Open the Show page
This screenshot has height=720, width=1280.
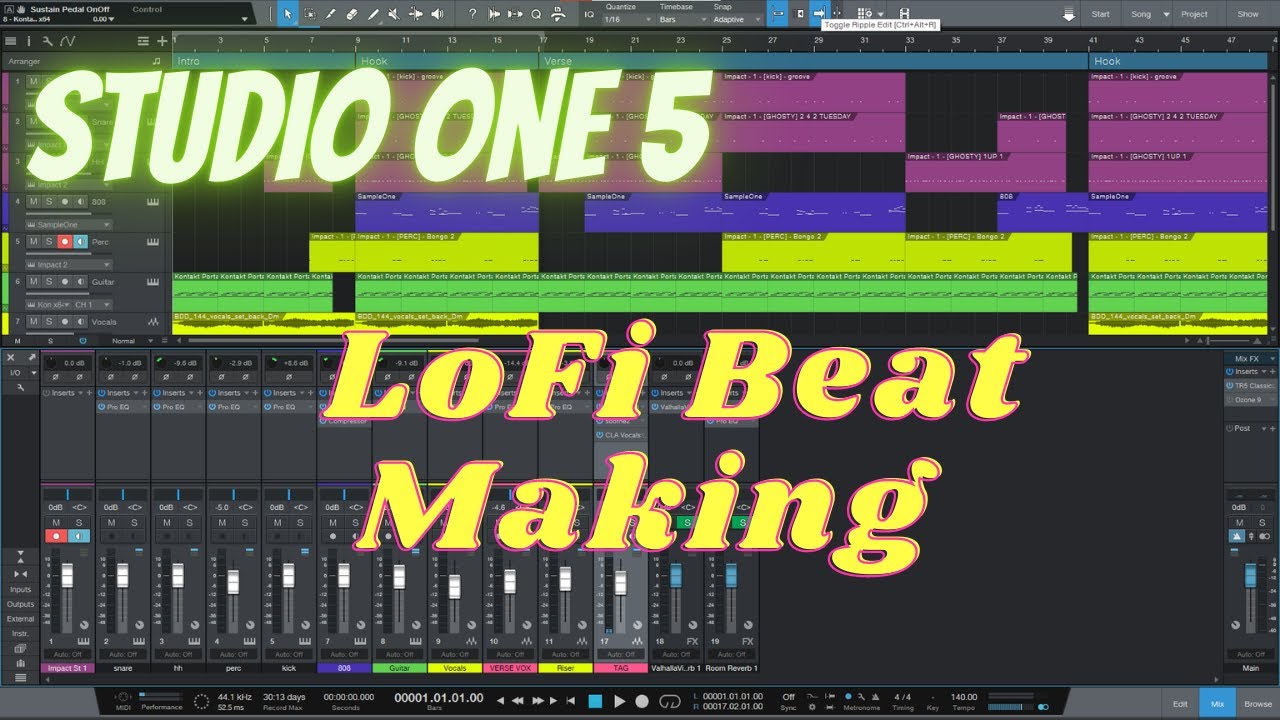[1248, 14]
